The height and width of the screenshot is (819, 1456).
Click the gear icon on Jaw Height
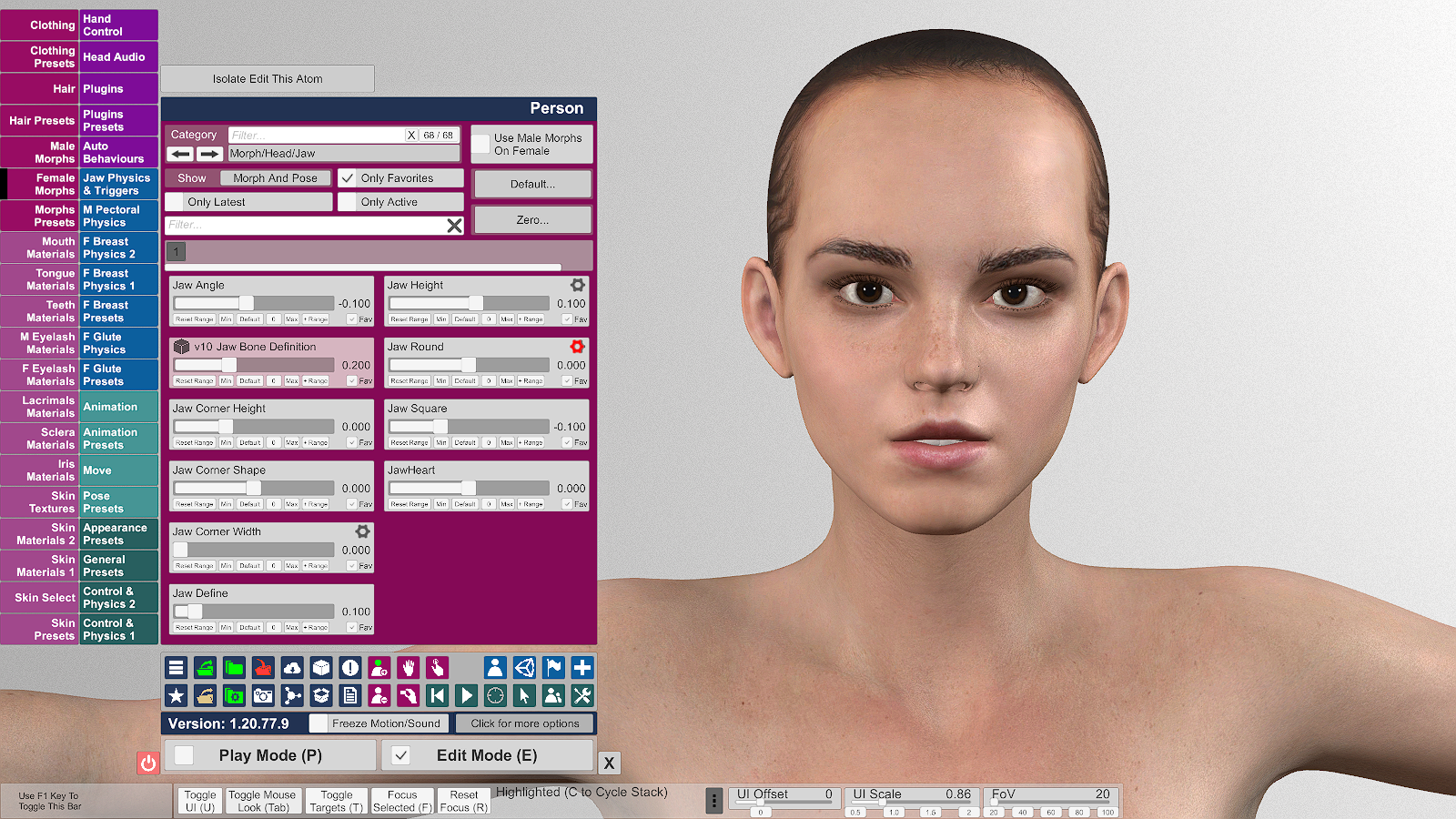(578, 285)
